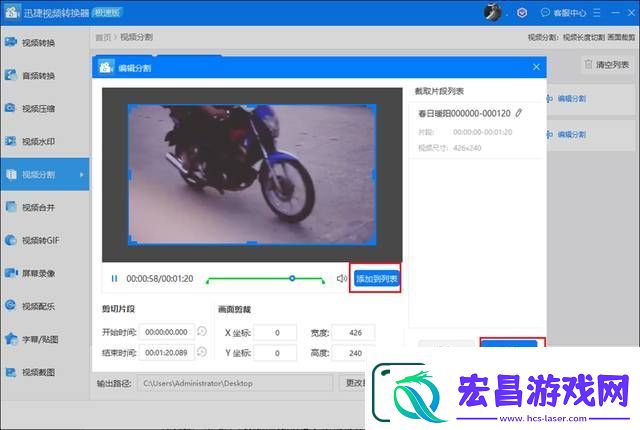
Task: Close the 编辑分割 dialog
Action: pos(536,67)
